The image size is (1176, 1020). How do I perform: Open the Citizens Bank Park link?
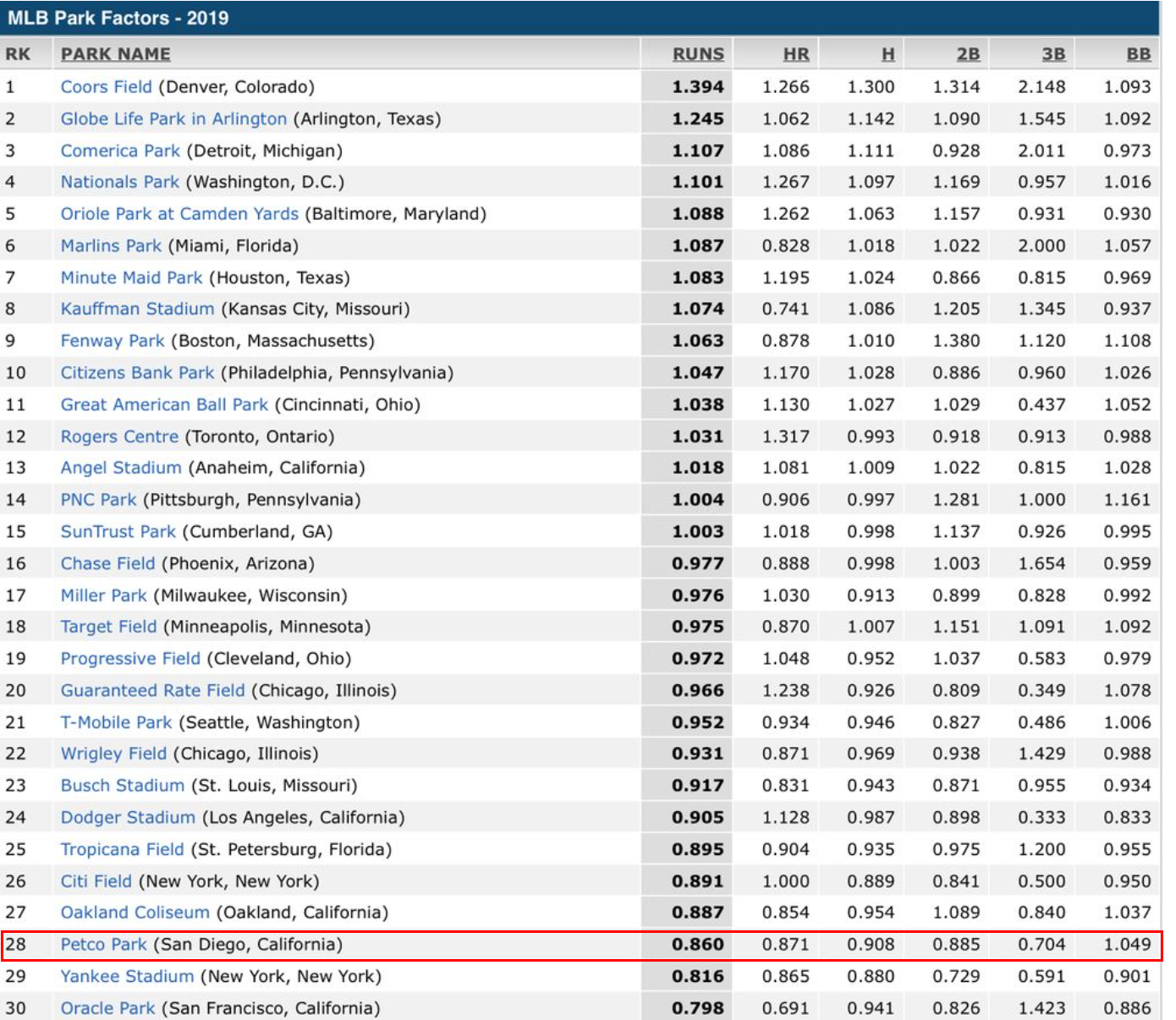[x=137, y=373]
